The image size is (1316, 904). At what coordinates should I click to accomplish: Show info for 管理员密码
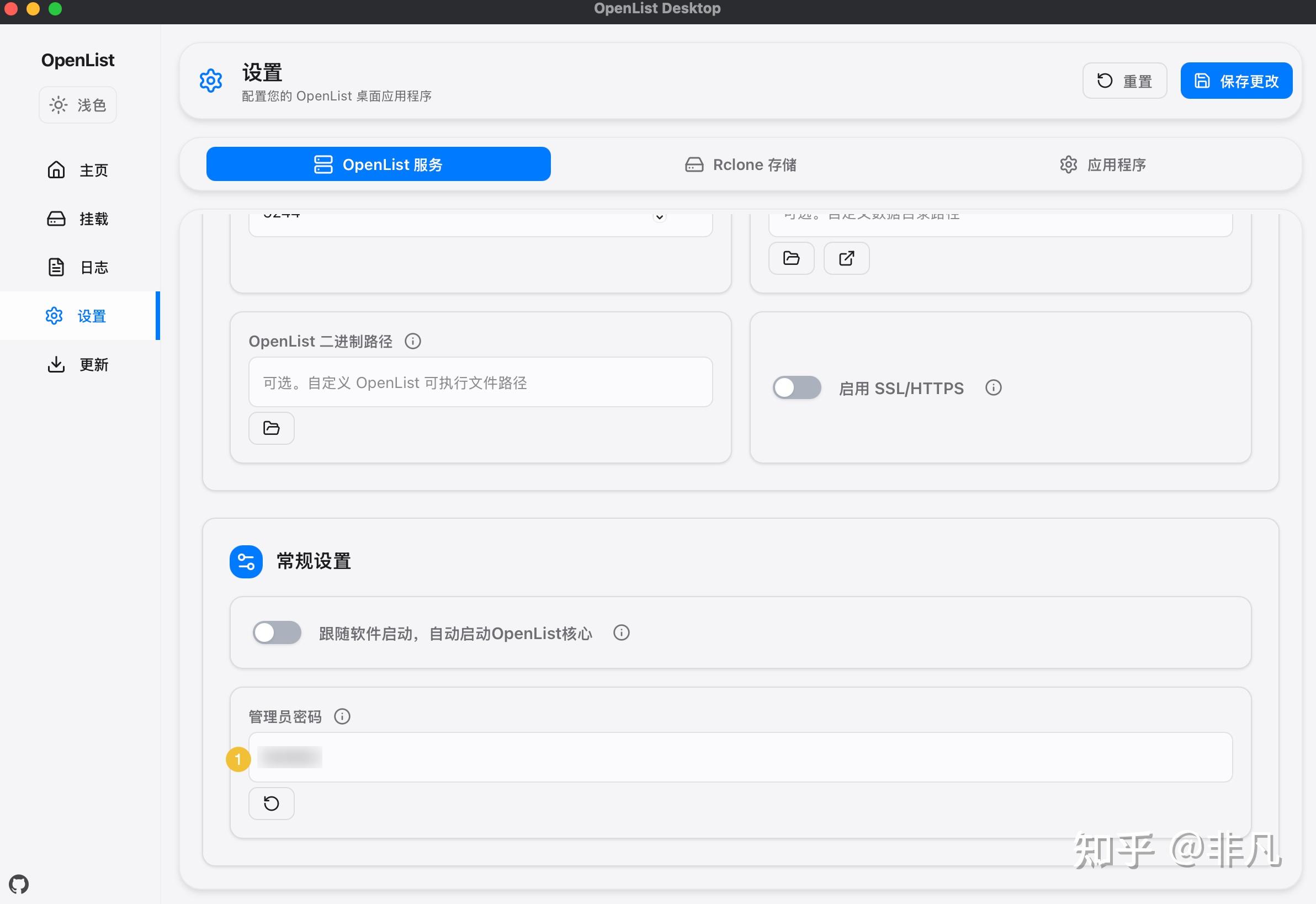[x=342, y=716]
